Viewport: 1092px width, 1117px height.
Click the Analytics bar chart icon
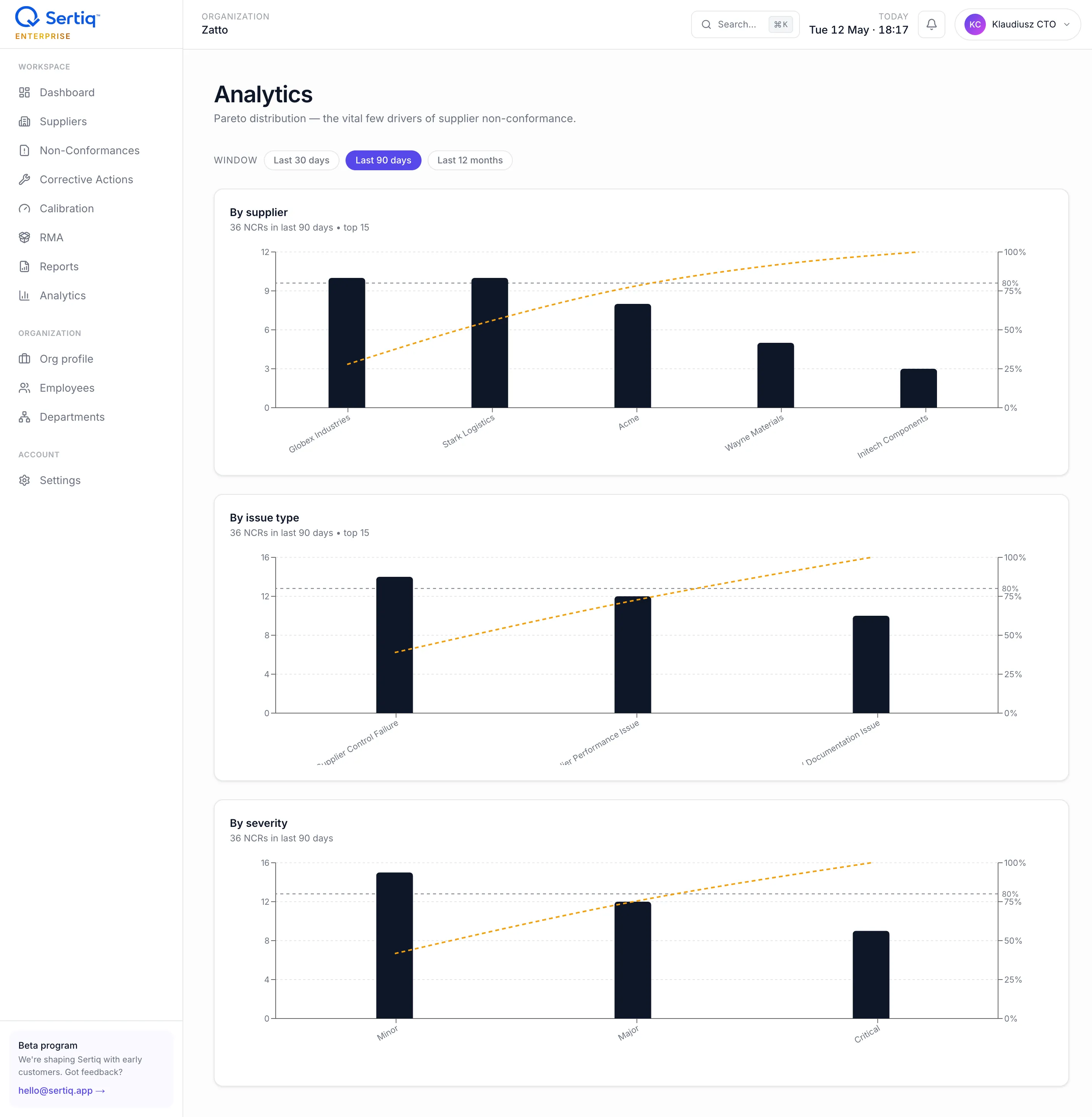point(24,295)
